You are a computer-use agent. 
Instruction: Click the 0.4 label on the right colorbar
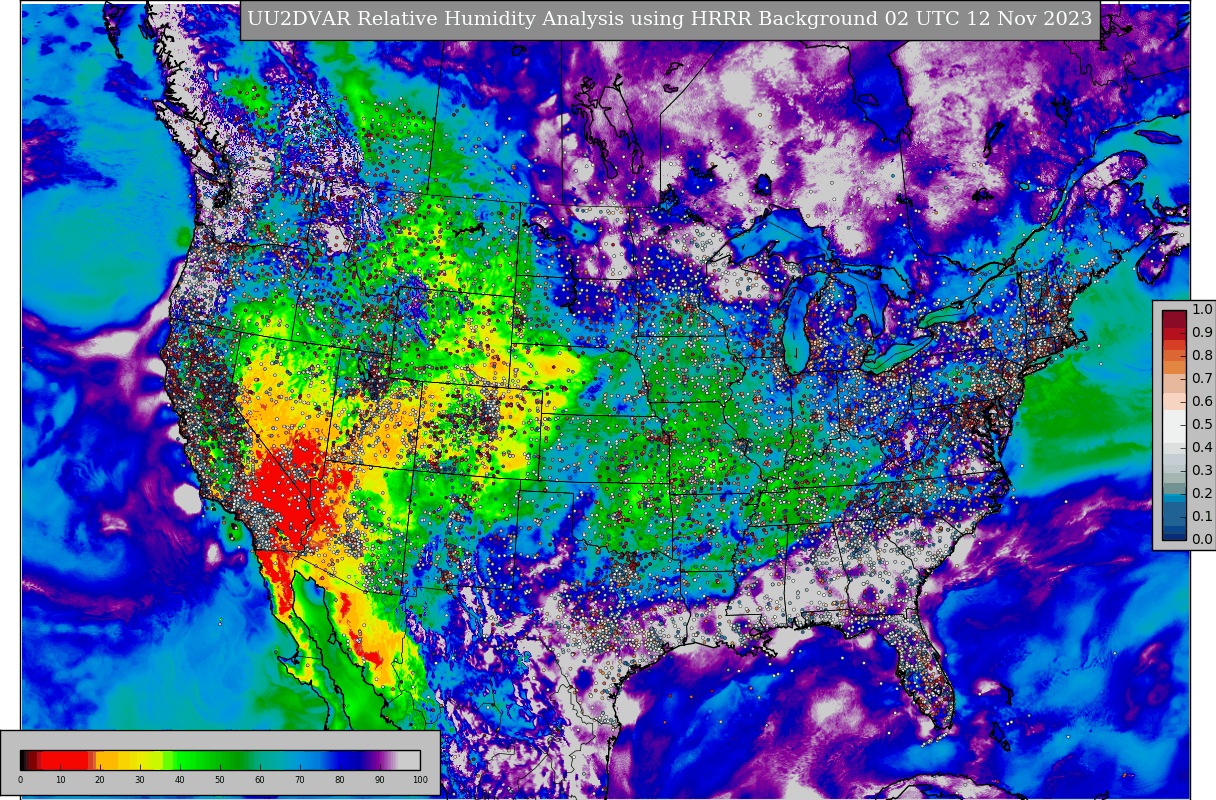(x=1202, y=448)
